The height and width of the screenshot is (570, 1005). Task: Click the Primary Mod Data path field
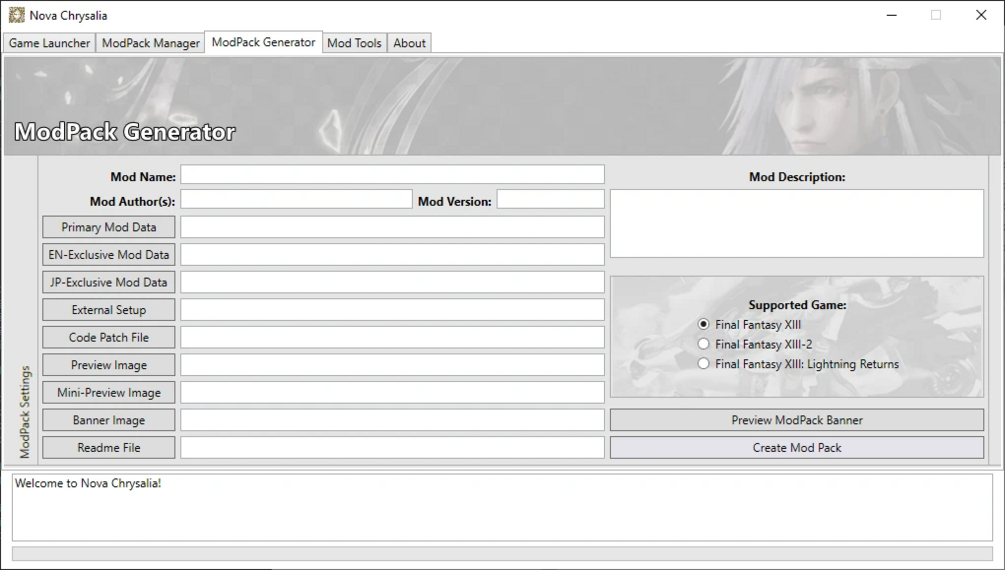(392, 227)
